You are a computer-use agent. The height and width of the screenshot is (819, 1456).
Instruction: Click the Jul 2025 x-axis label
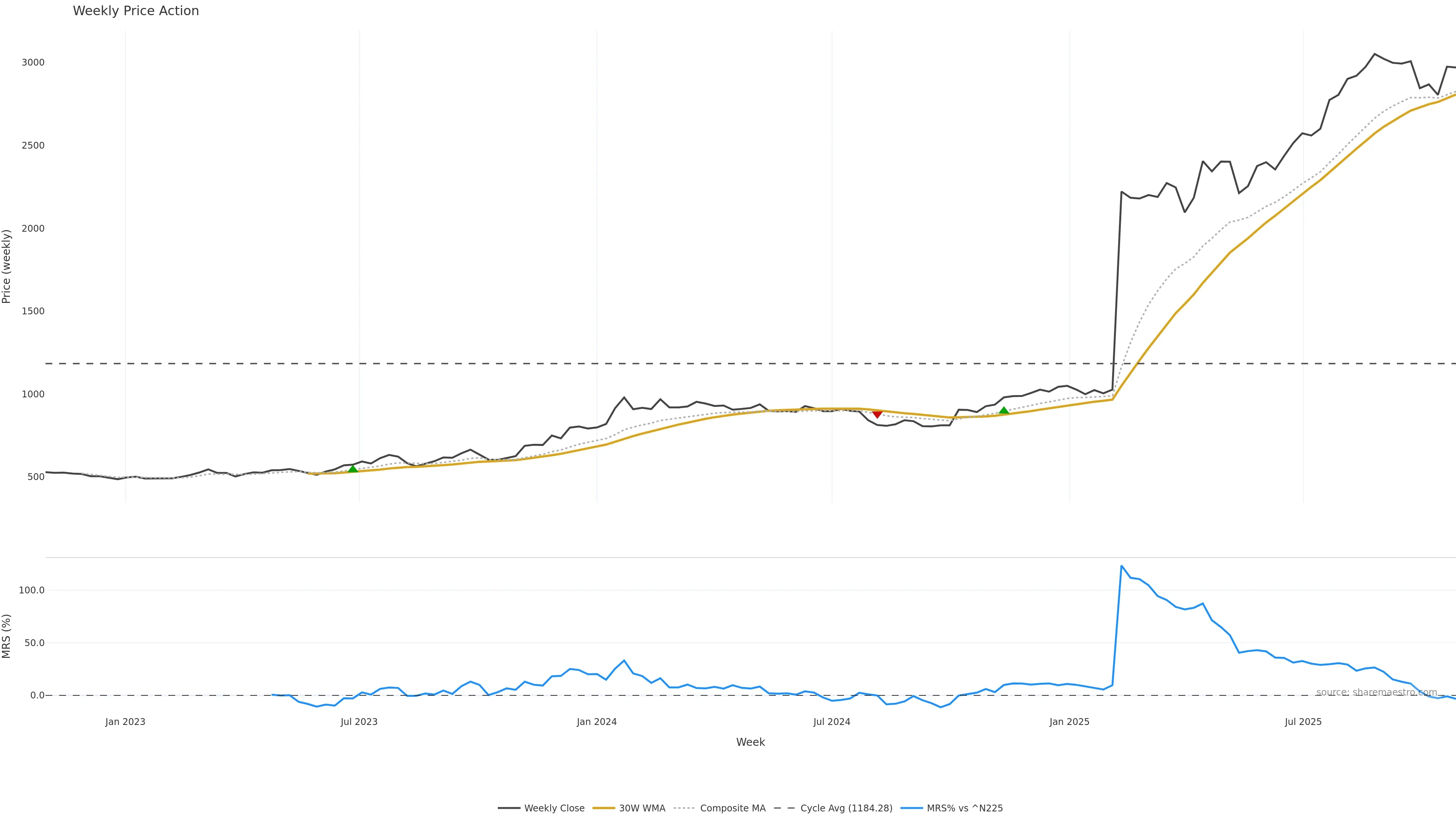pyautogui.click(x=1303, y=722)
